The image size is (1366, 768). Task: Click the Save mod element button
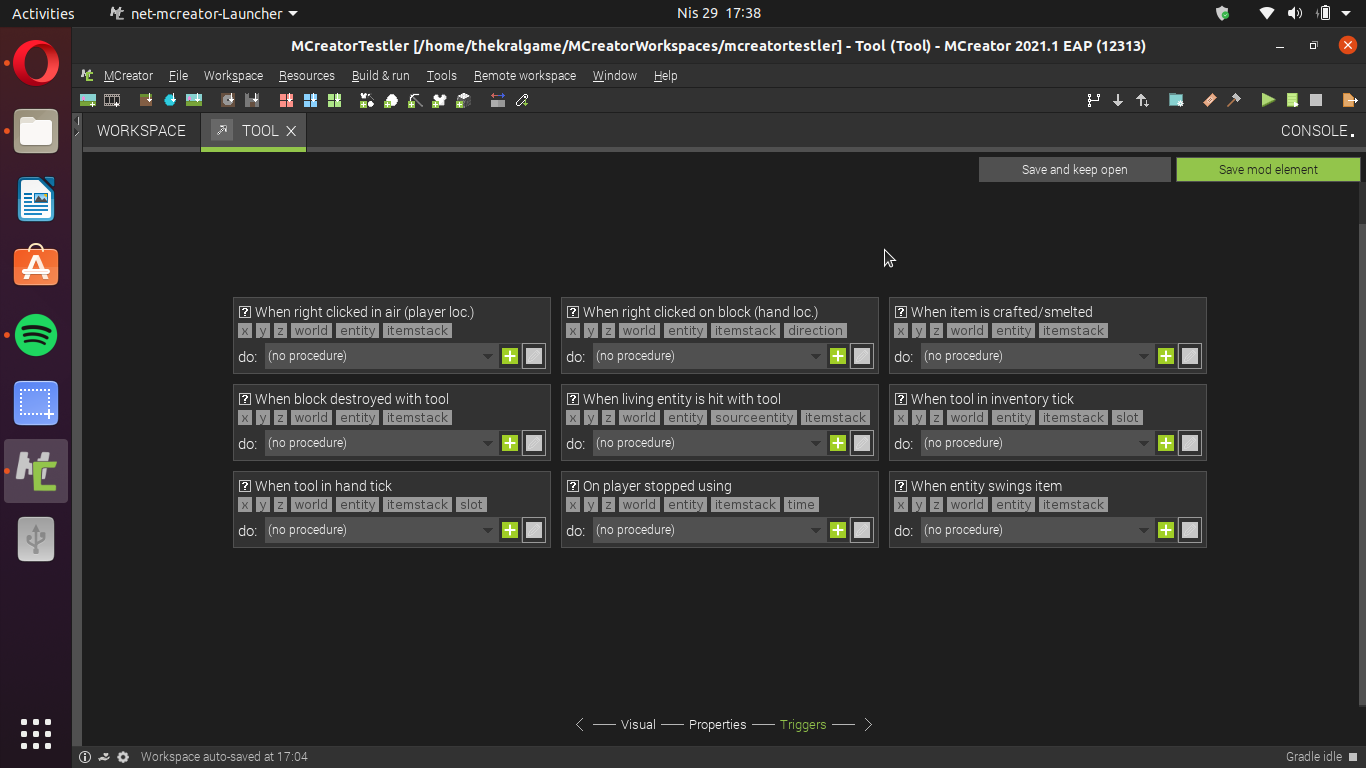[x=1268, y=170]
